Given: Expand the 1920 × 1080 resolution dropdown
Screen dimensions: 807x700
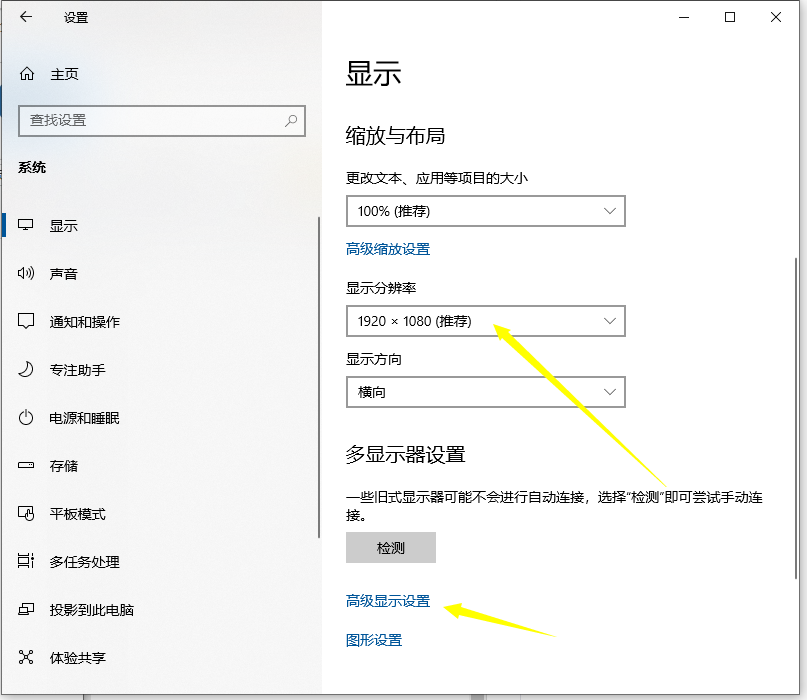Looking at the screenshot, I should pyautogui.click(x=485, y=321).
